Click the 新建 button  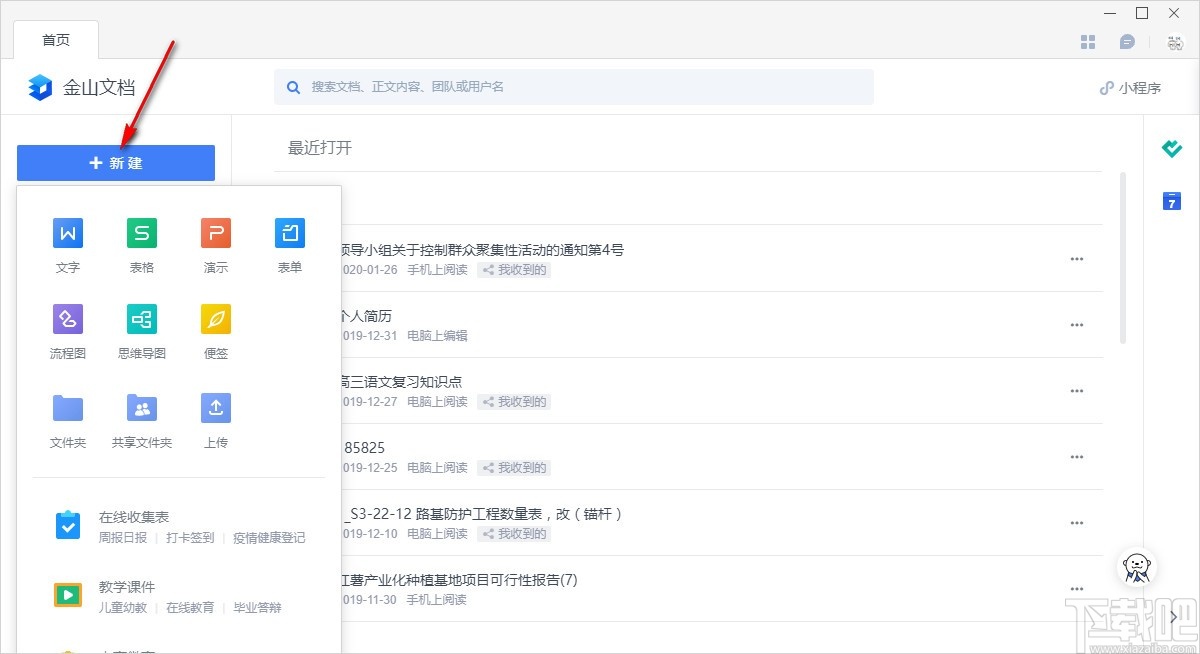[x=115, y=162]
